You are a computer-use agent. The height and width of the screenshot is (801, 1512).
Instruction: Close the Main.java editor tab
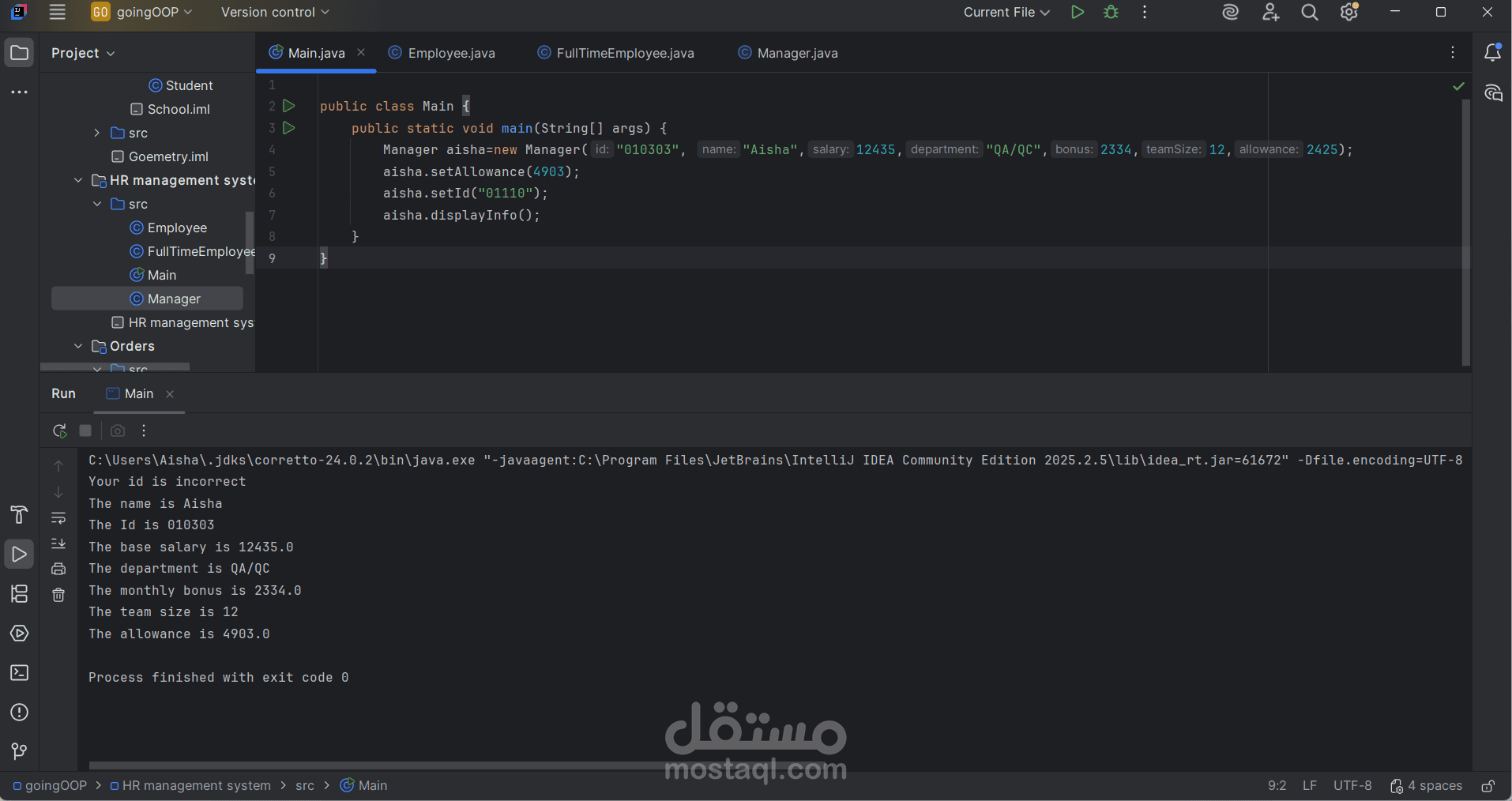point(361,52)
